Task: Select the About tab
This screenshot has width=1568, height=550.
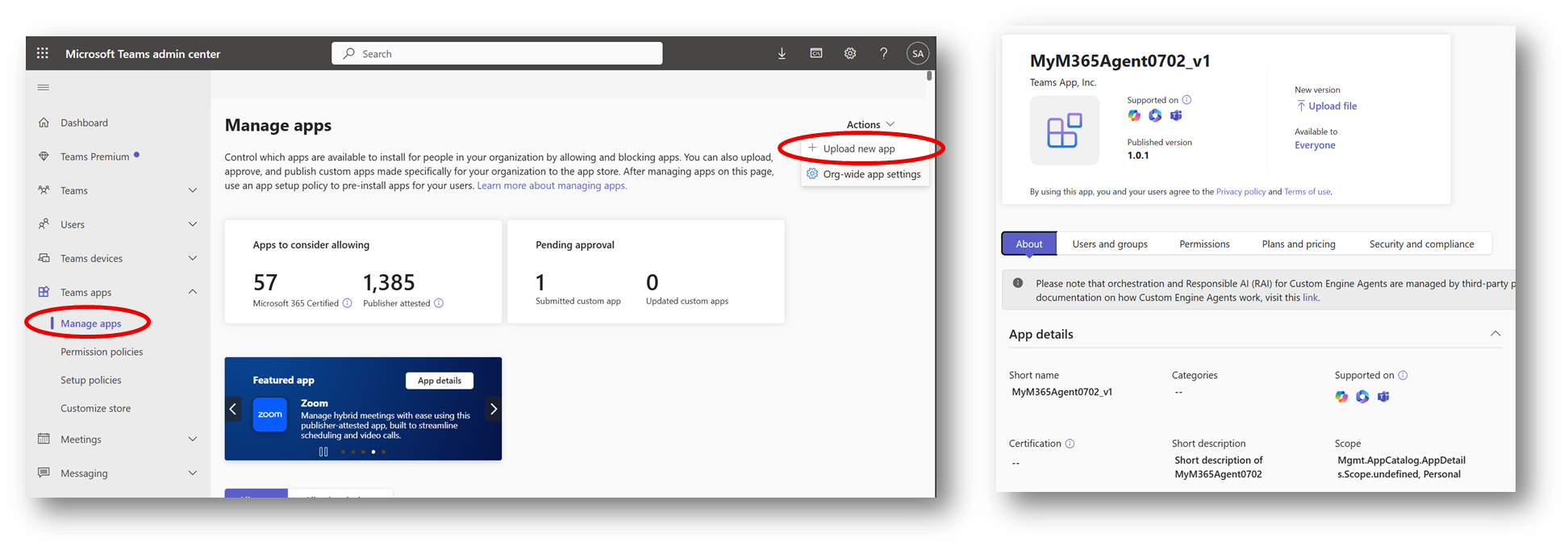Action: (x=1029, y=244)
